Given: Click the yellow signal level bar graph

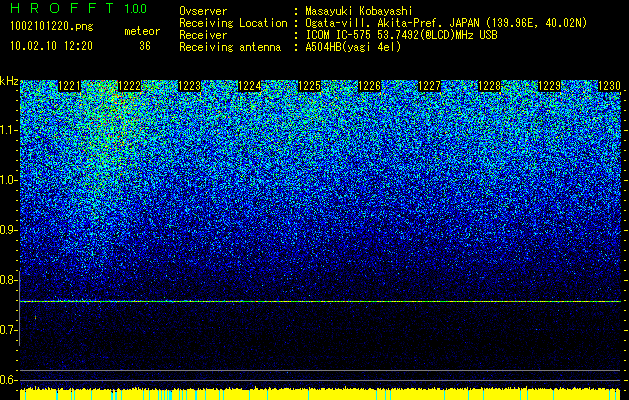Looking at the screenshot, I should pyautogui.click(x=321, y=394).
